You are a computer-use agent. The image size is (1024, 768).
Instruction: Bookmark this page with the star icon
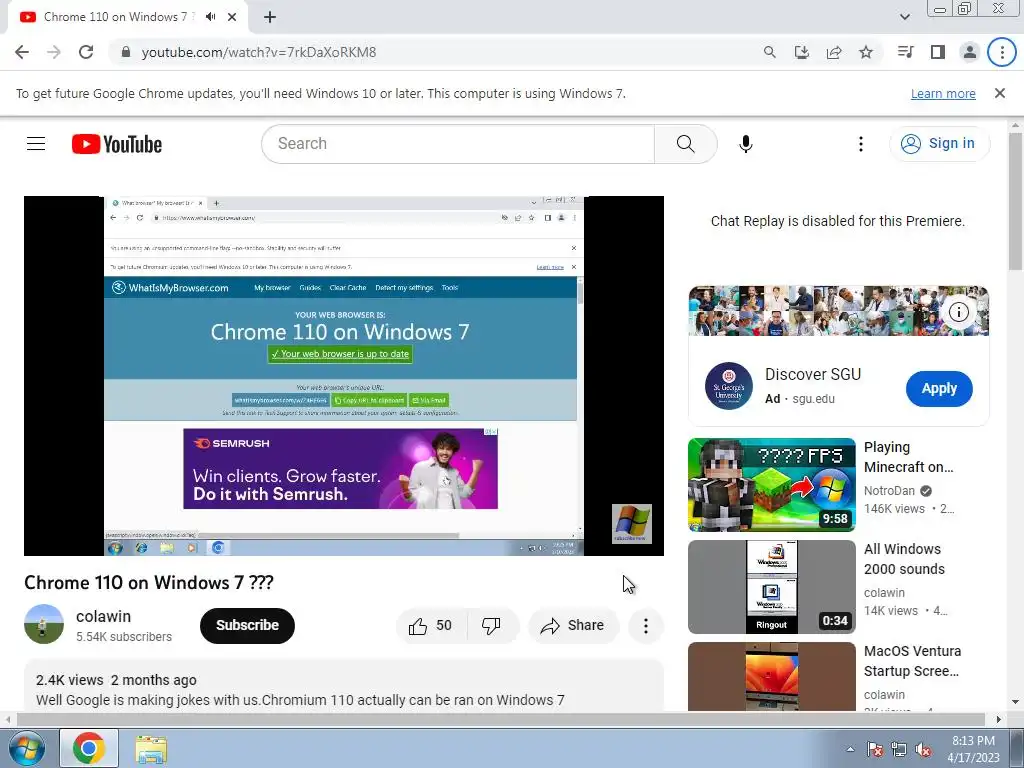(x=866, y=52)
